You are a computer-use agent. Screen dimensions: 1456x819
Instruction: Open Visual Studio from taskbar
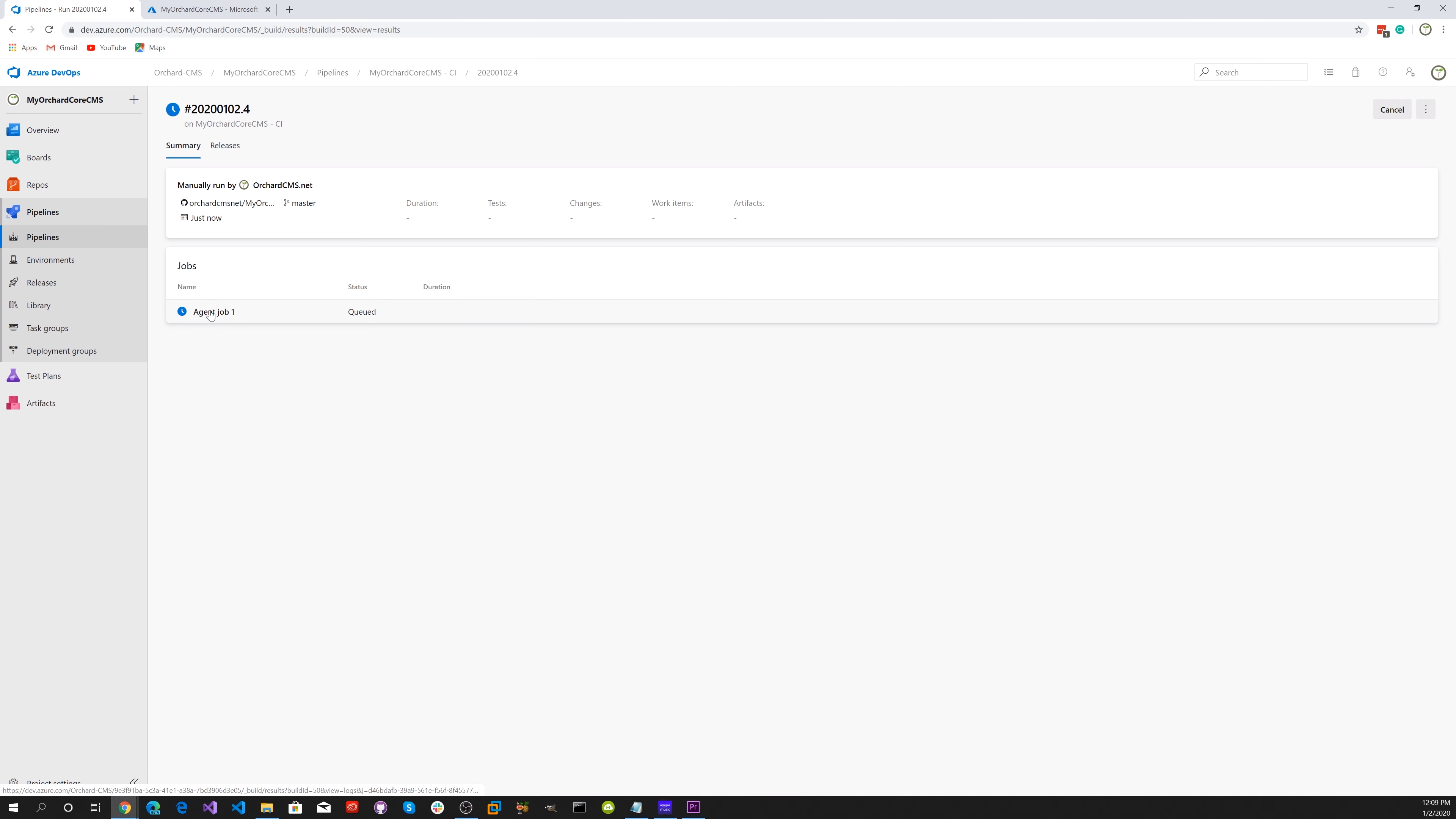[x=210, y=807]
